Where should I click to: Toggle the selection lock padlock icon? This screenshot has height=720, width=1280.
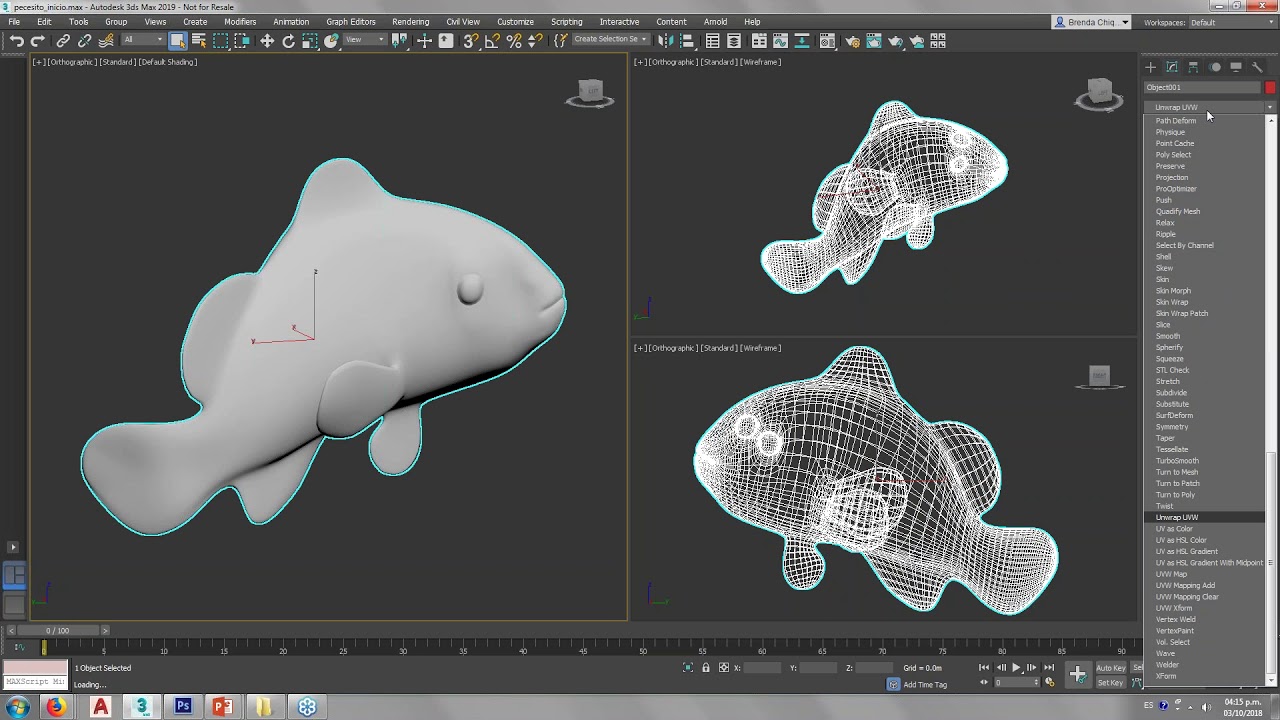point(706,668)
